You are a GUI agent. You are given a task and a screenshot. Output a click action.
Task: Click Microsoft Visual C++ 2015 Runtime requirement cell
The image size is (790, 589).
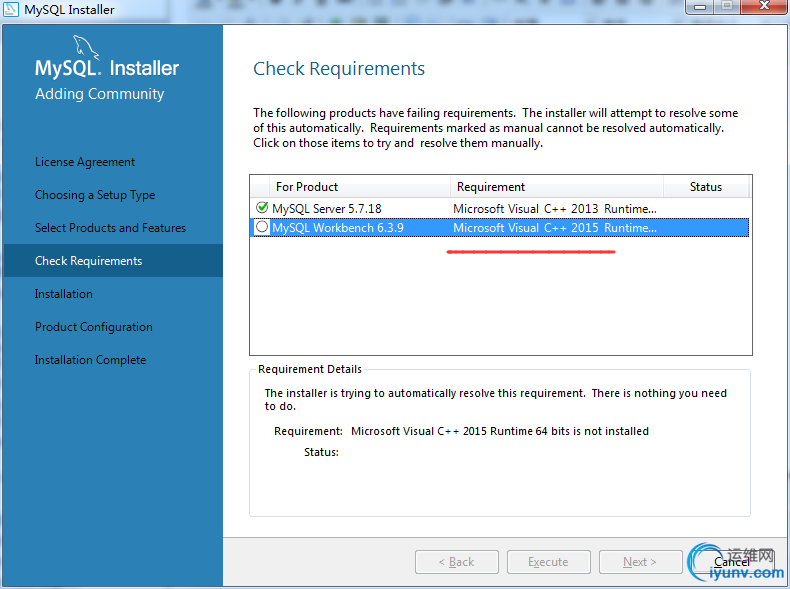555,228
